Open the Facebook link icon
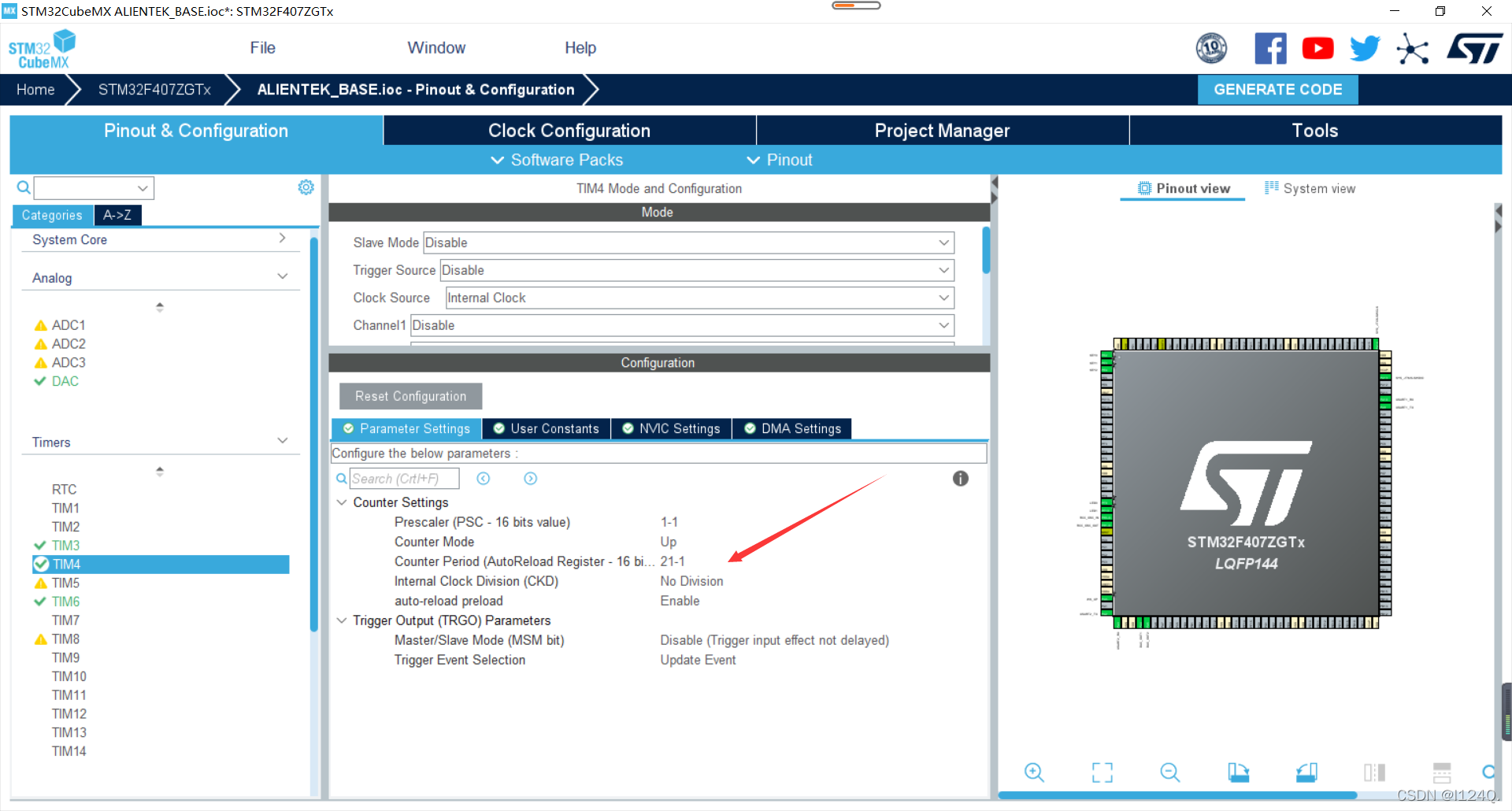 point(1270,49)
